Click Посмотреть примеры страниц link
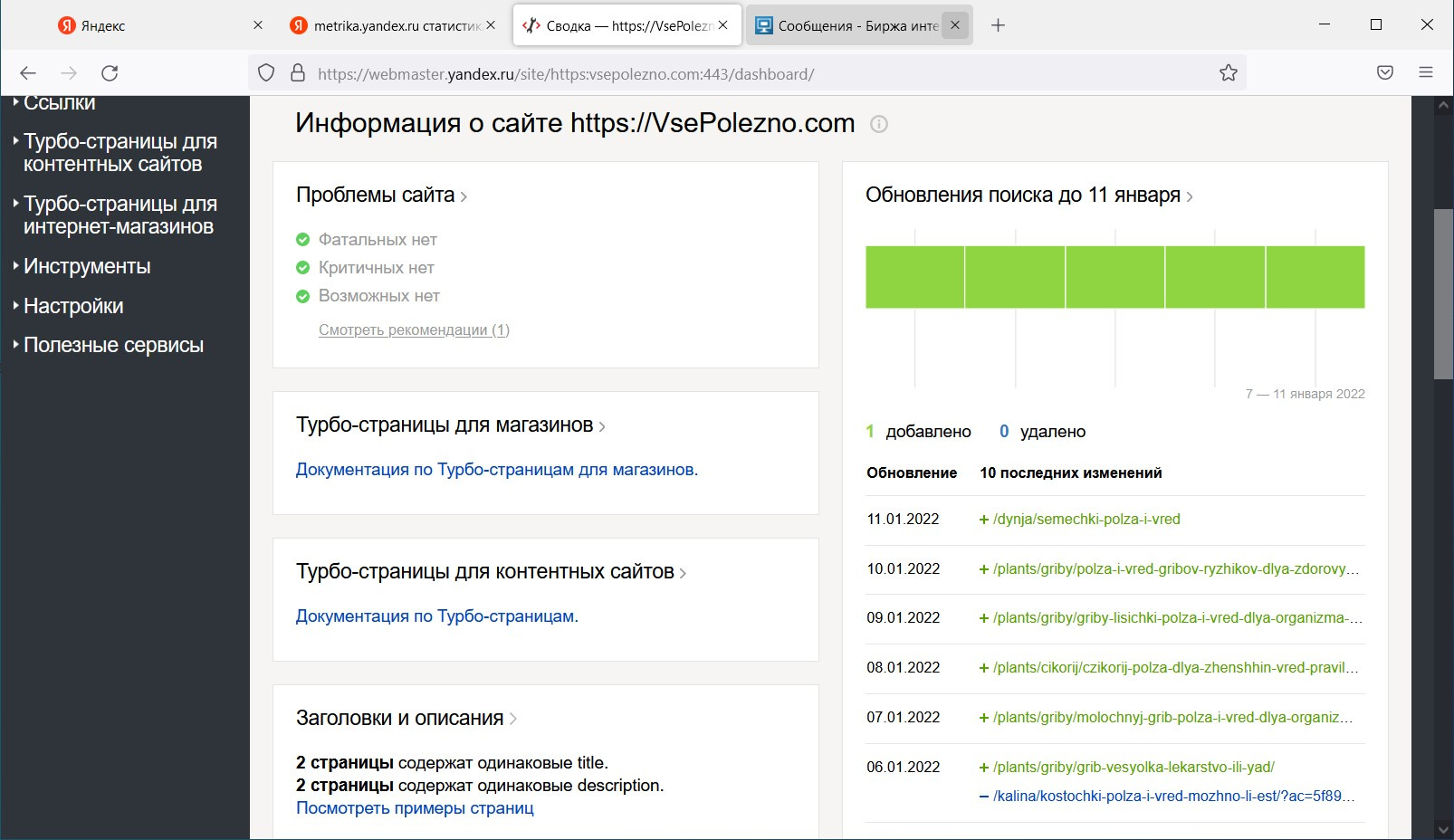The width and height of the screenshot is (1454, 840). click(415, 808)
